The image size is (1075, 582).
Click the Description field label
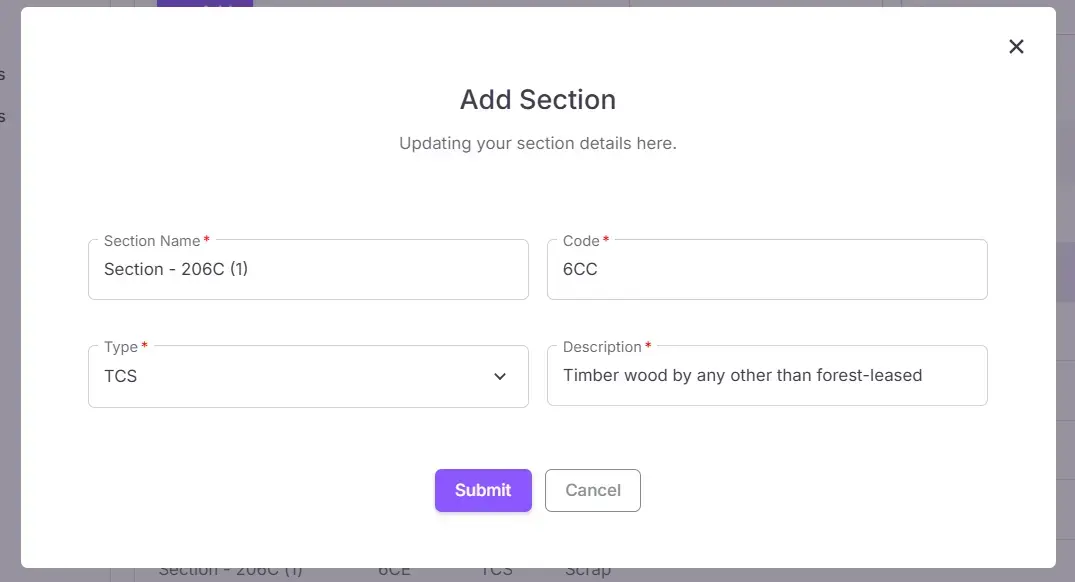pos(602,347)
